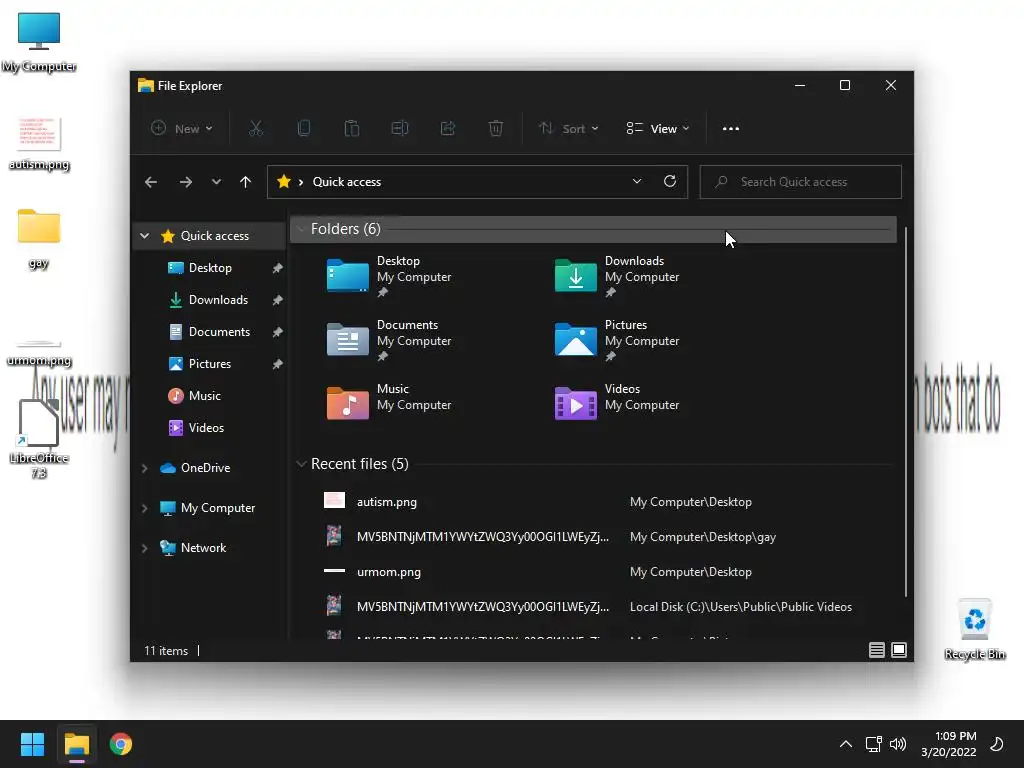
Task: Select My Computer desktop icon
Action: [x=39, y=42]
